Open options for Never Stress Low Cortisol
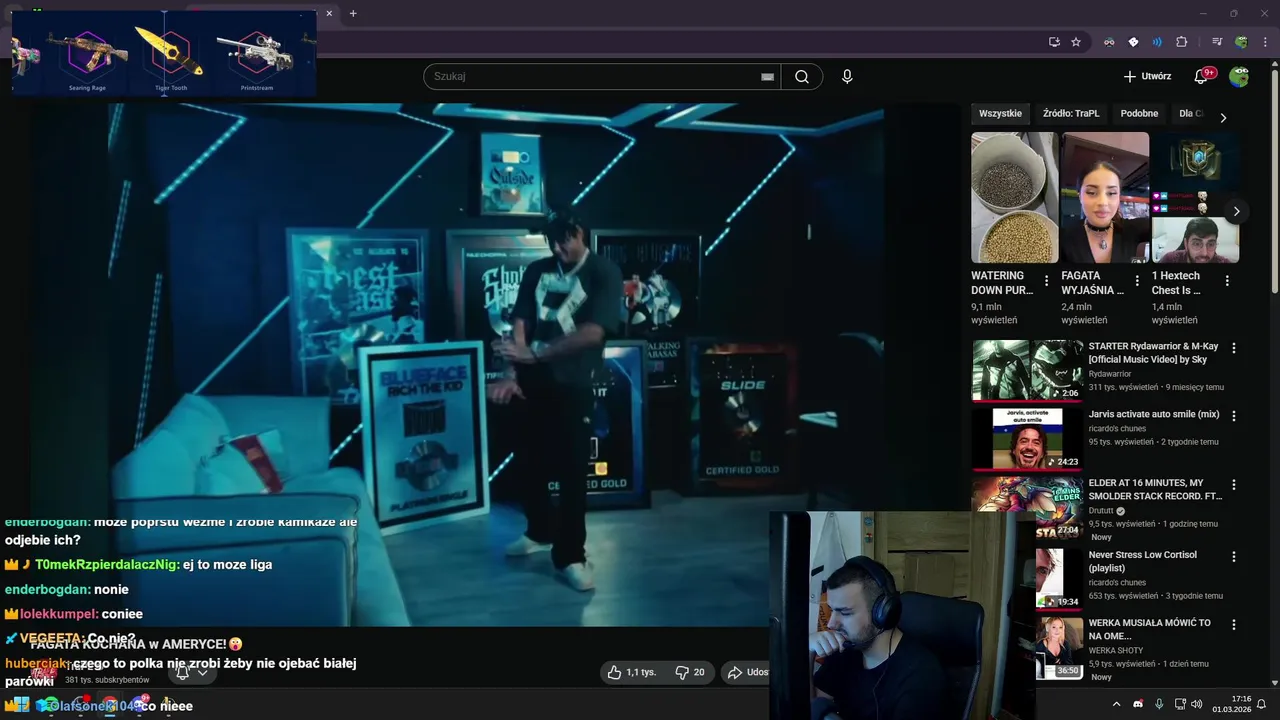The image size is (1280, 720). 1233,556
